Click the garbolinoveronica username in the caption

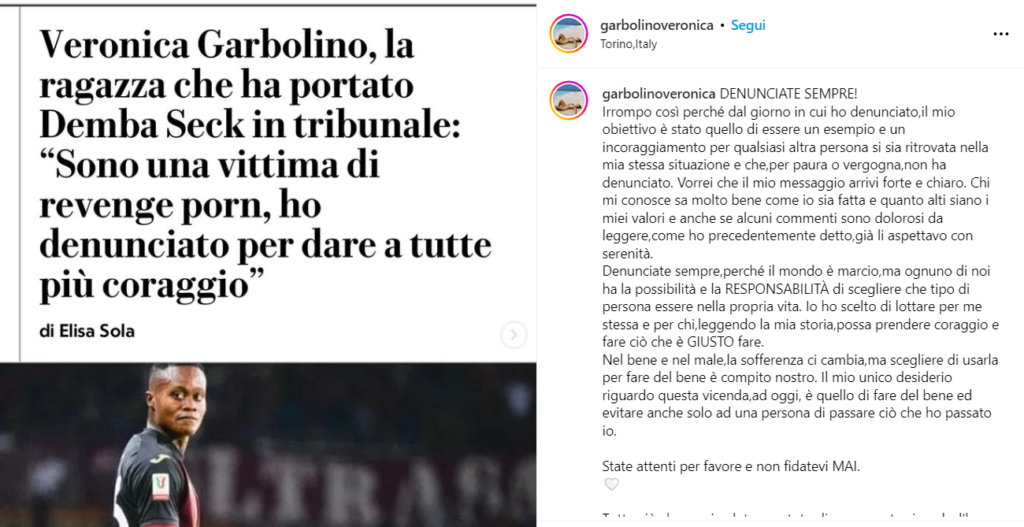click(657, 93)
